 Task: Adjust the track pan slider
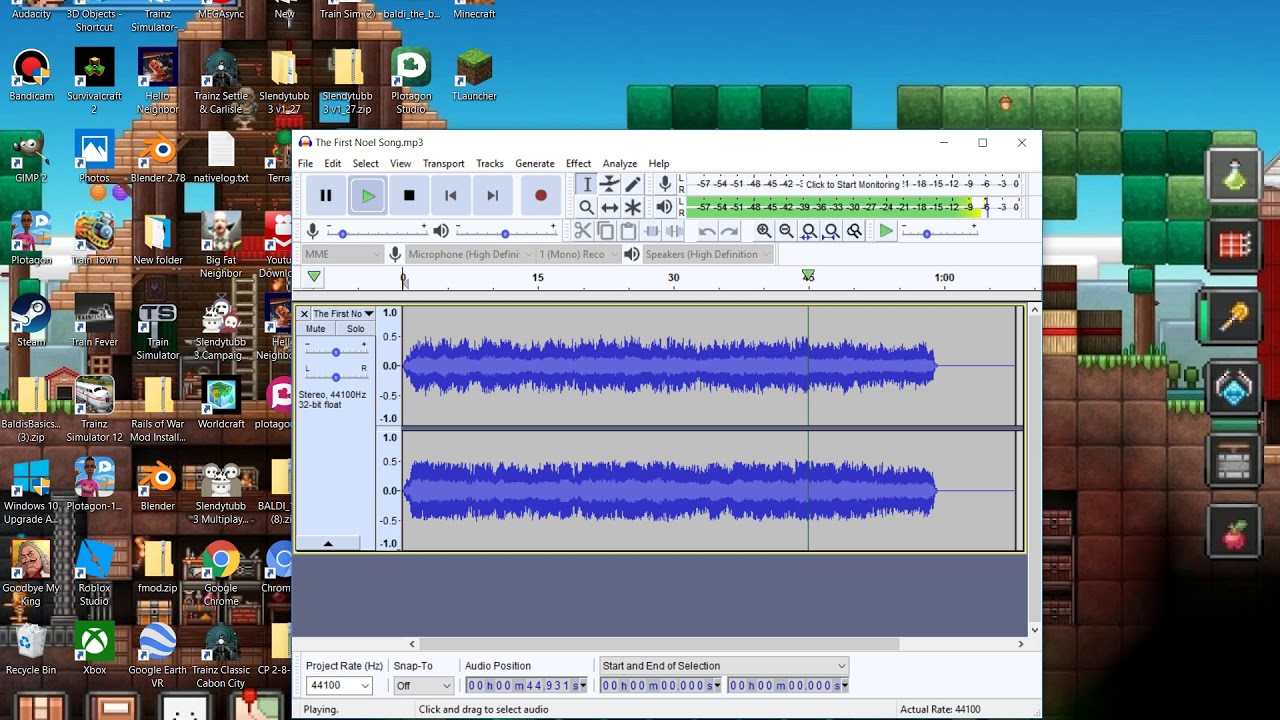pyautogui.click(x=336, y=376)
